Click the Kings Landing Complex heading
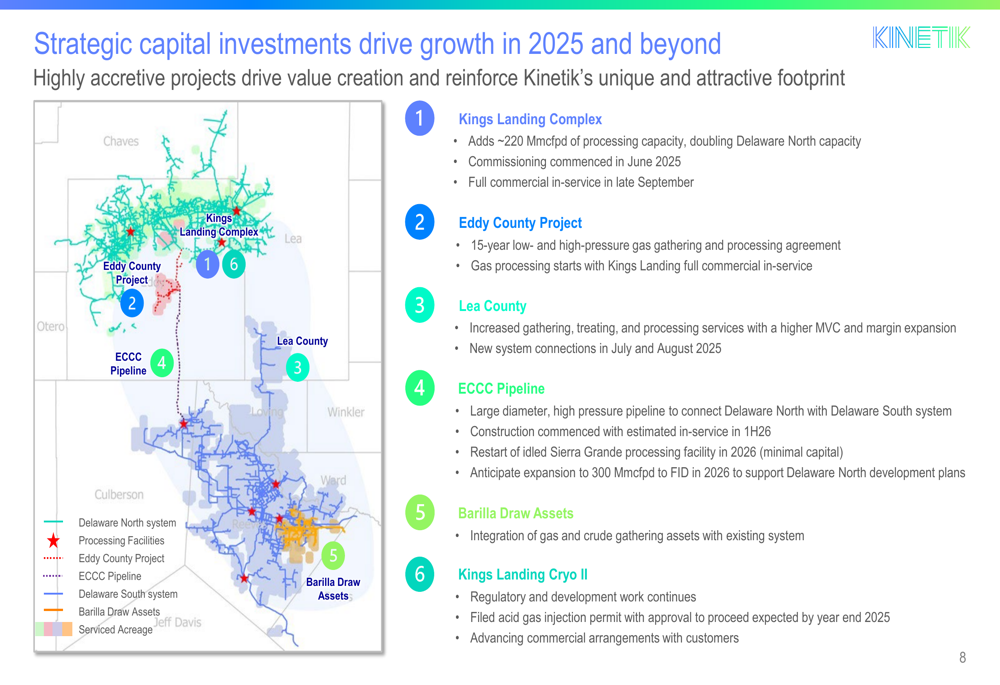This screenshot has height=685, width=1000. tap(530, 119)
